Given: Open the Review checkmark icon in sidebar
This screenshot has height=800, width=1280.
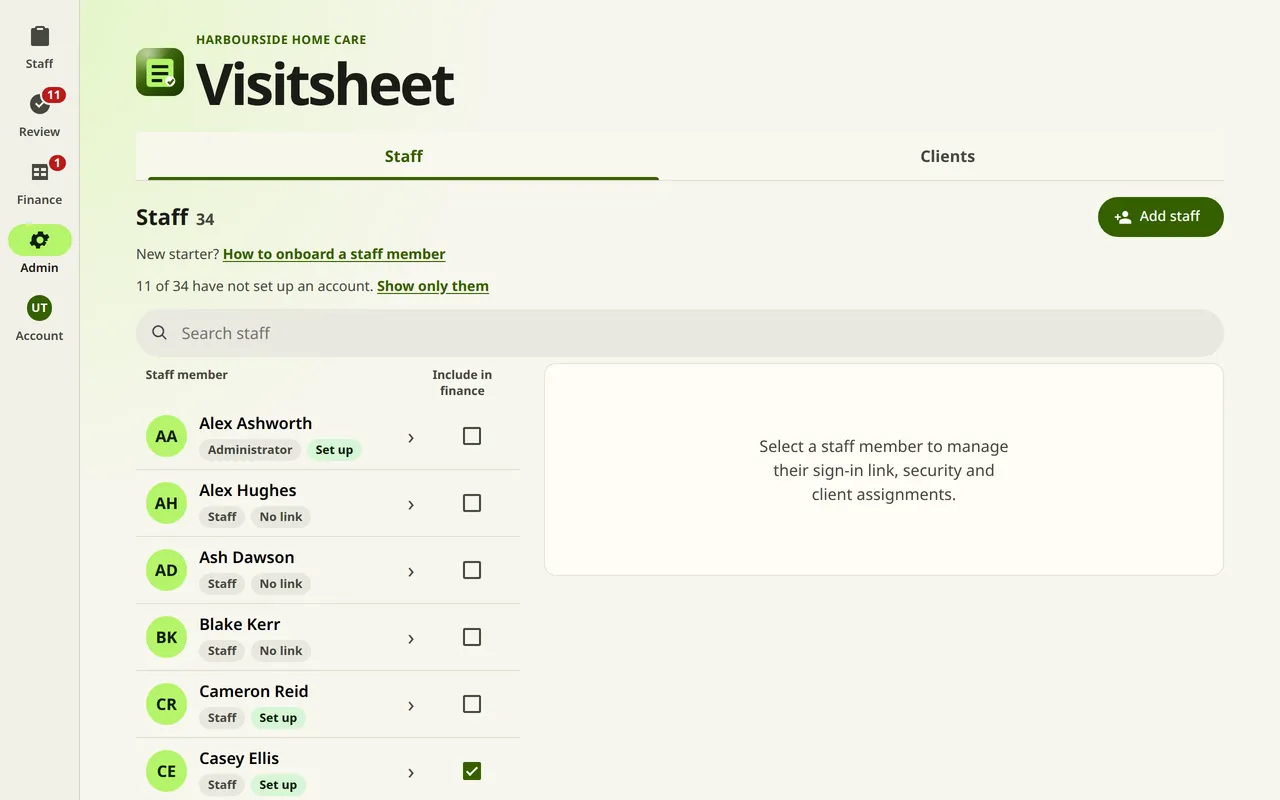Looking at the screenshot, I should [39, 104].
